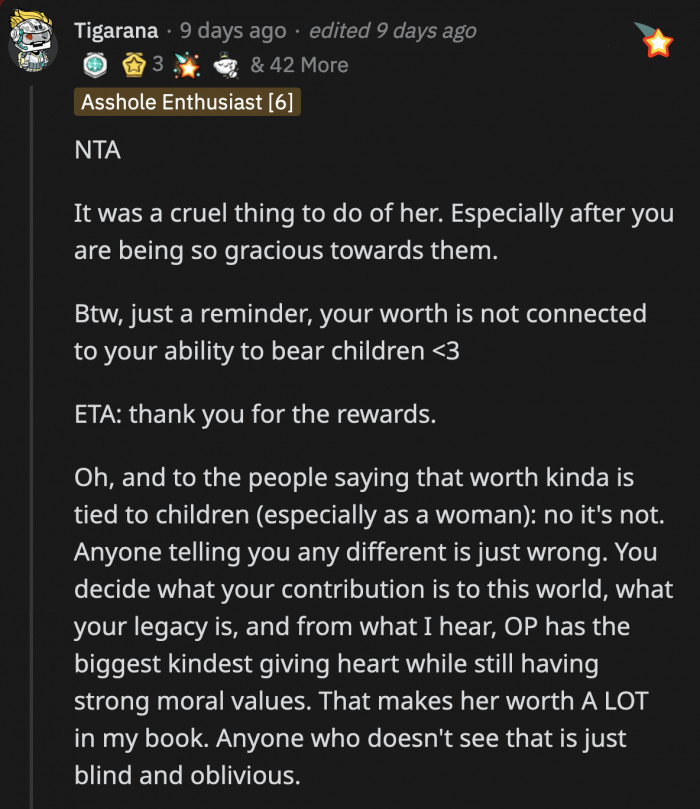The width and height of the screenshot is (700, 809).
Task: Click the teal gem inside the shield award
Action: [x=93, y=65]
